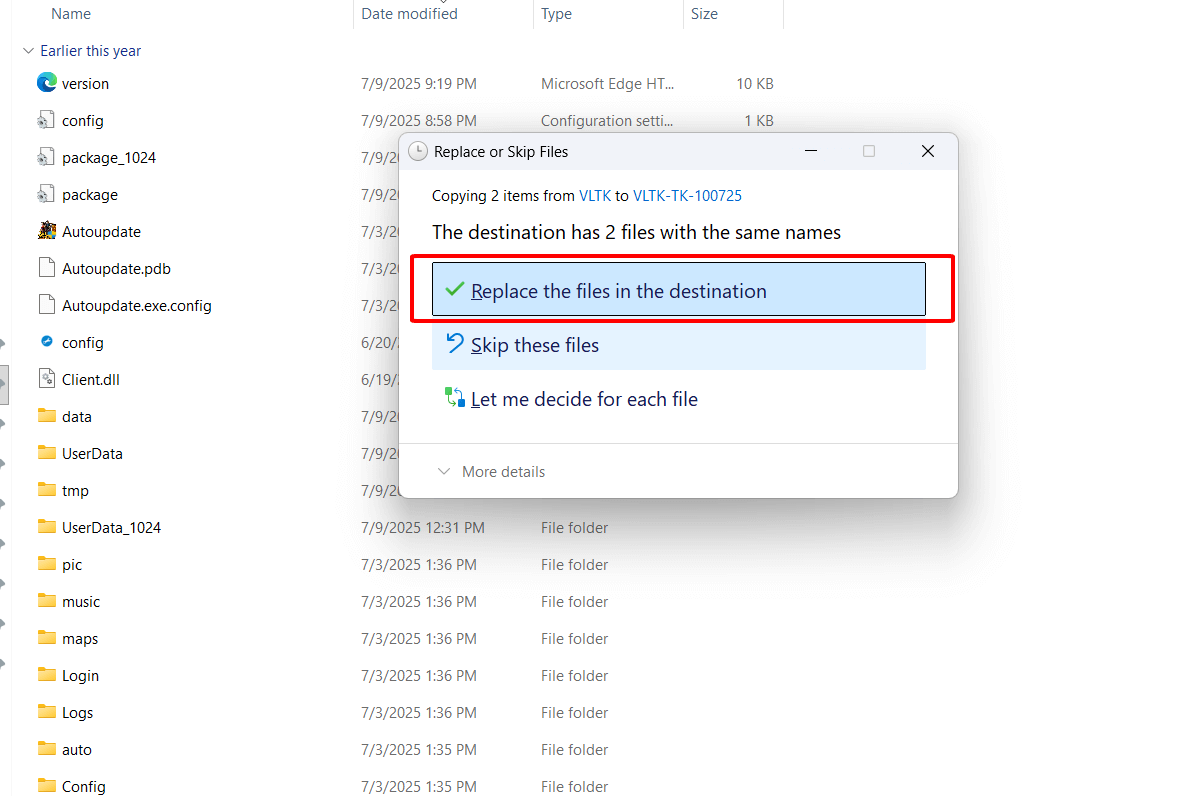This screenshot has height=796, width=1188.
Task: Select the Autoupdate.pdb file icon
Action: click(x=46, y=268)
